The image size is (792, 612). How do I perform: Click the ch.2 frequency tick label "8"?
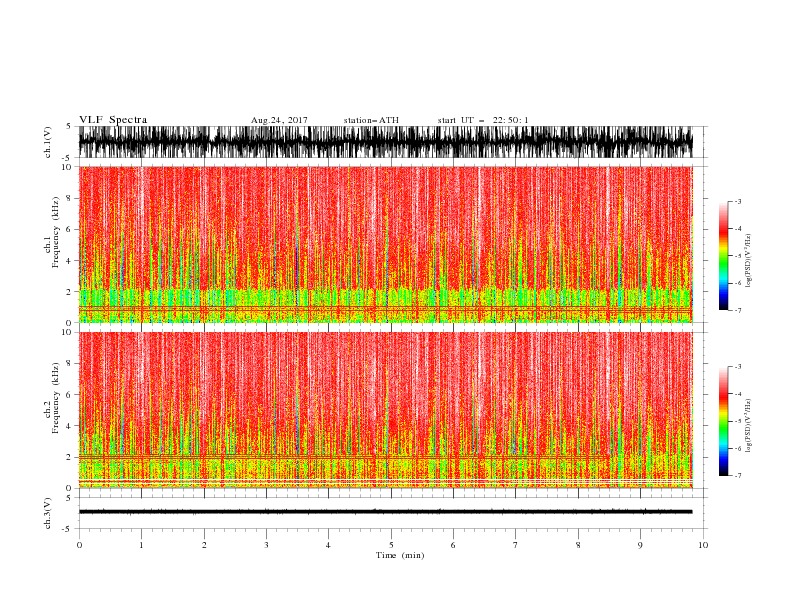(69, 363)
